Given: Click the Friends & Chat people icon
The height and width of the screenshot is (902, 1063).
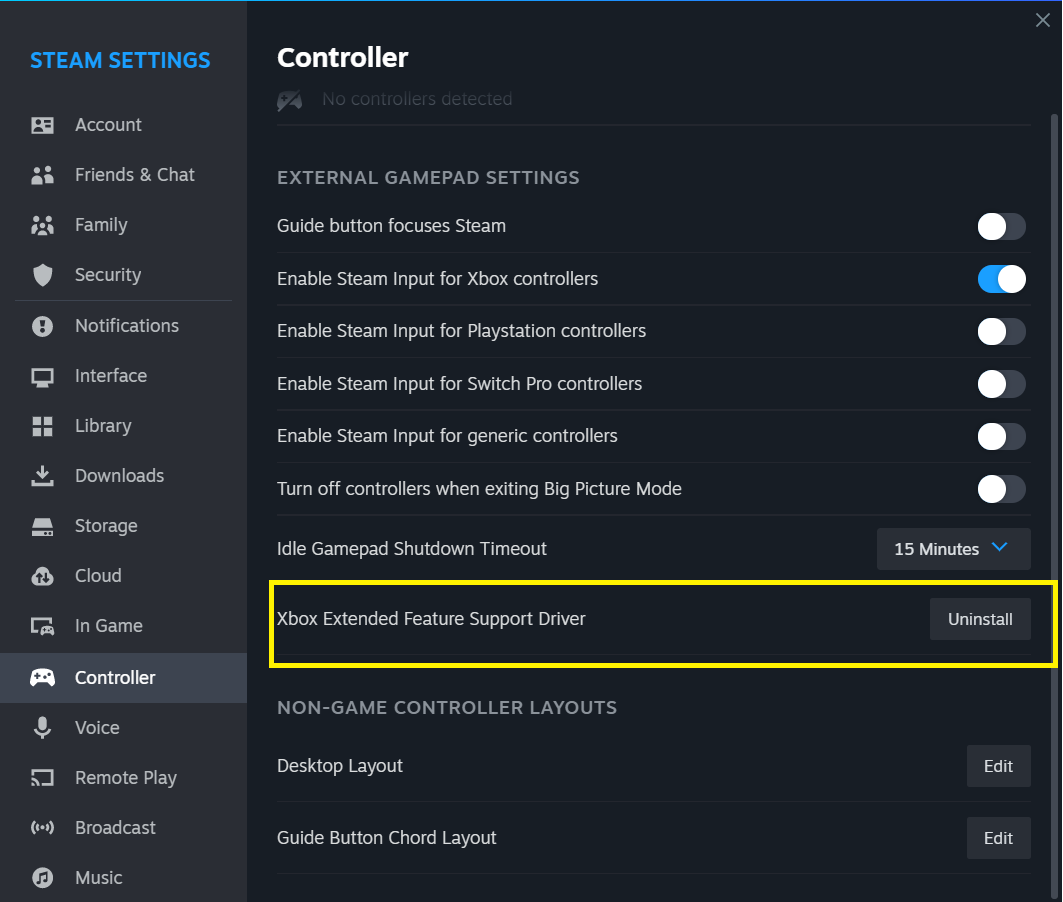Looking at the screenshot, I should pyautogui.click(x=42, y=175).
